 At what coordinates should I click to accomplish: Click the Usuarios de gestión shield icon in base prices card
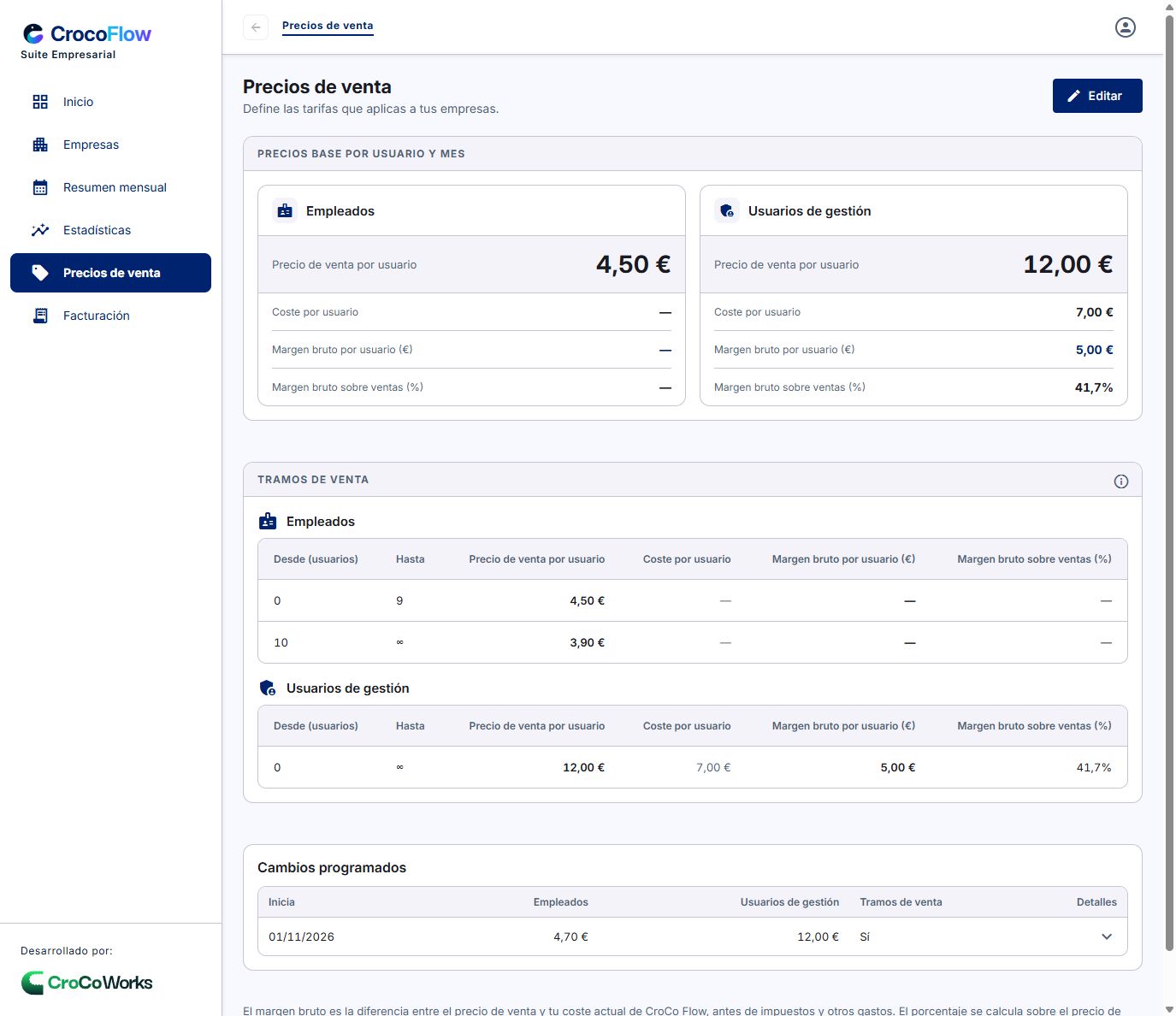[x=727, y=210]
